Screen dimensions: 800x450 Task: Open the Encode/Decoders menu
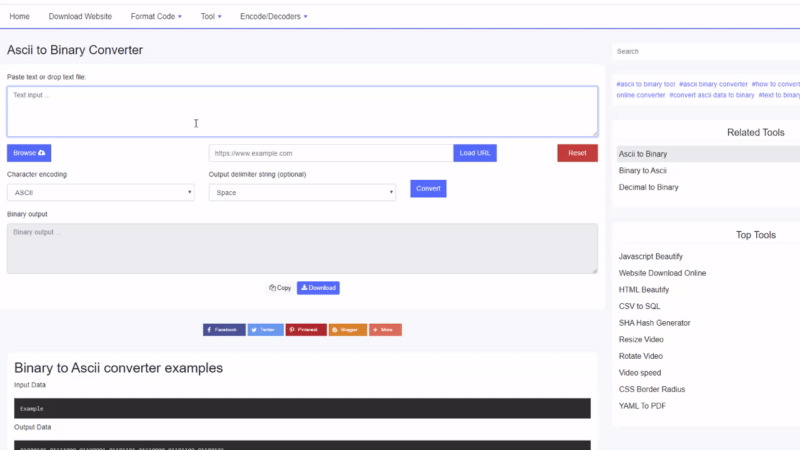pos(274,17)
